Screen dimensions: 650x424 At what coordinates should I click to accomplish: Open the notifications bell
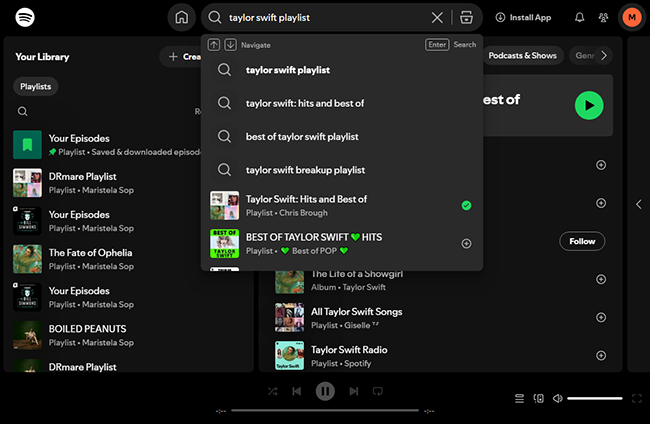580,17
